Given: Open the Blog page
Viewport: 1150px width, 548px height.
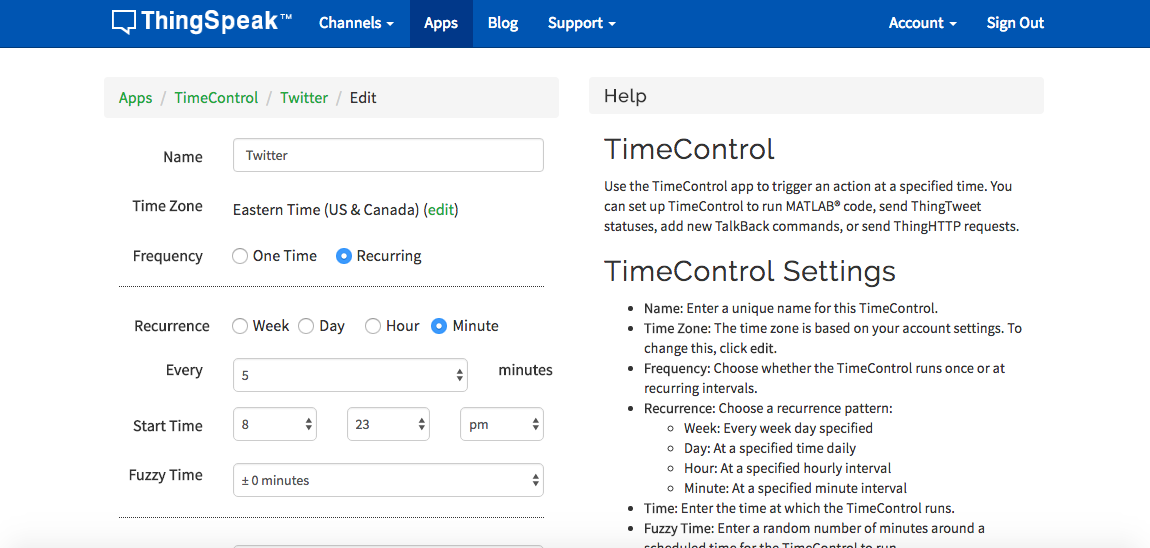Looking at the screenshot, I should [x=503, y=23].
